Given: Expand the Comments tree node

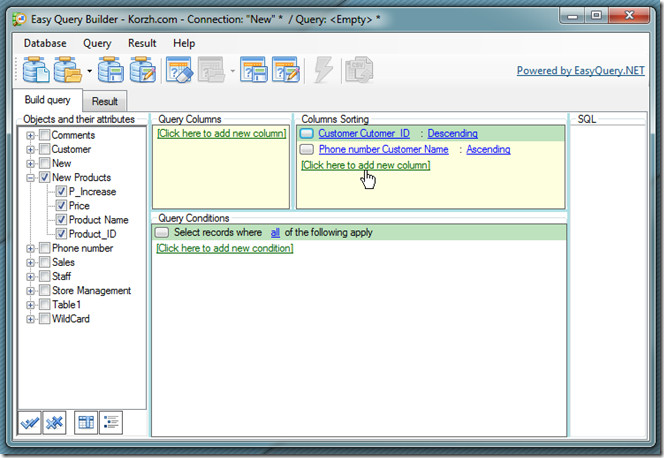Looking at the screenshot, I should [x=30, y=135].
